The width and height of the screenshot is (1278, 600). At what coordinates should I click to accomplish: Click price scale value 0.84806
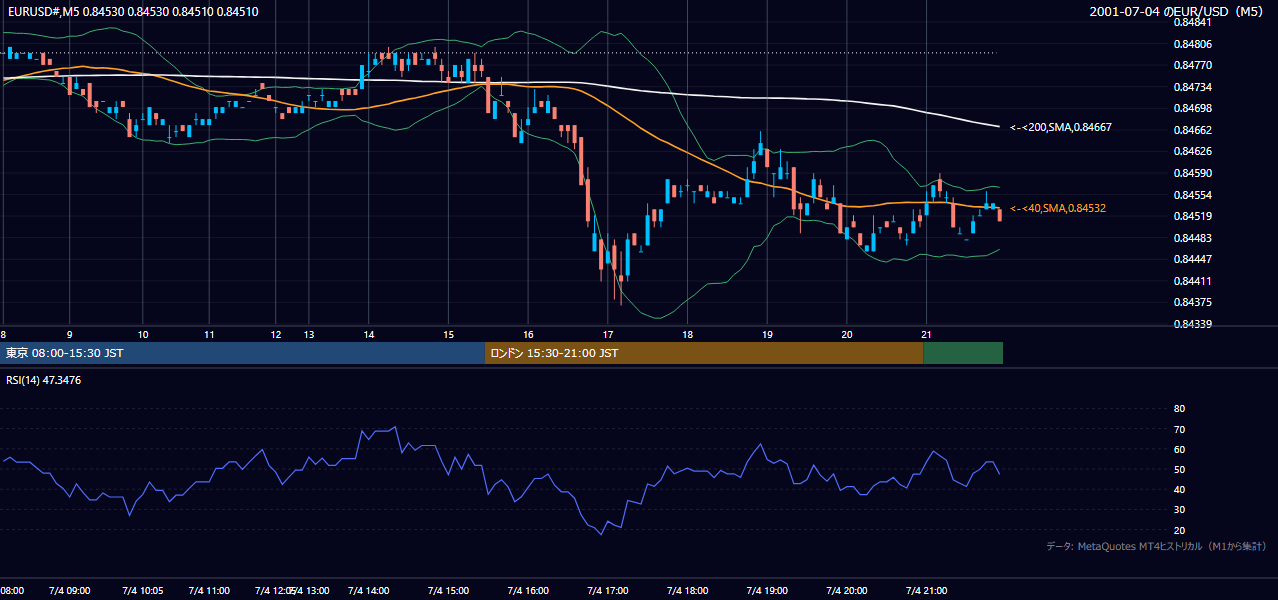[x=1192, y=44]
